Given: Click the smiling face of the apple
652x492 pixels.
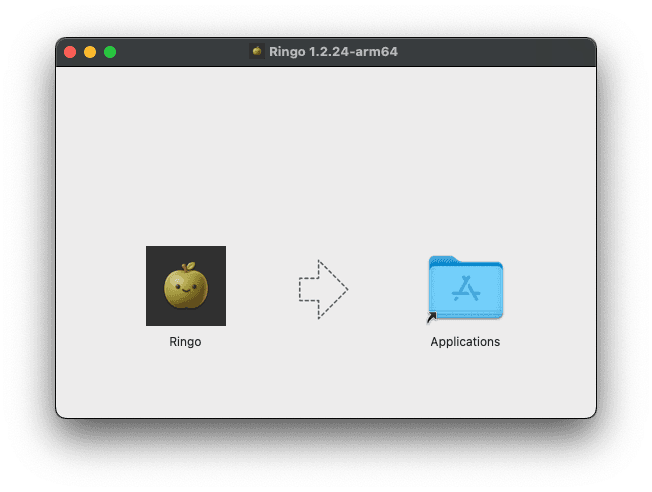Looking at the screenshot, I should point(186,287).
